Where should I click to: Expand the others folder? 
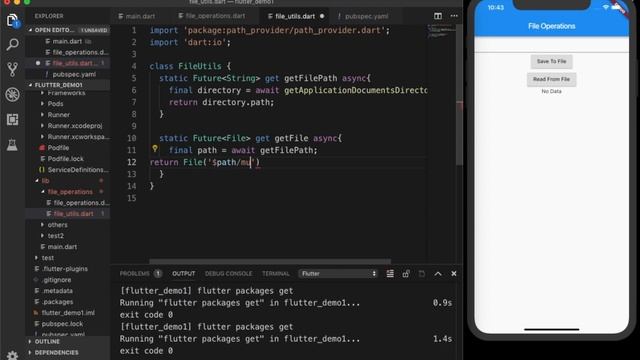[x=58, y=224]
